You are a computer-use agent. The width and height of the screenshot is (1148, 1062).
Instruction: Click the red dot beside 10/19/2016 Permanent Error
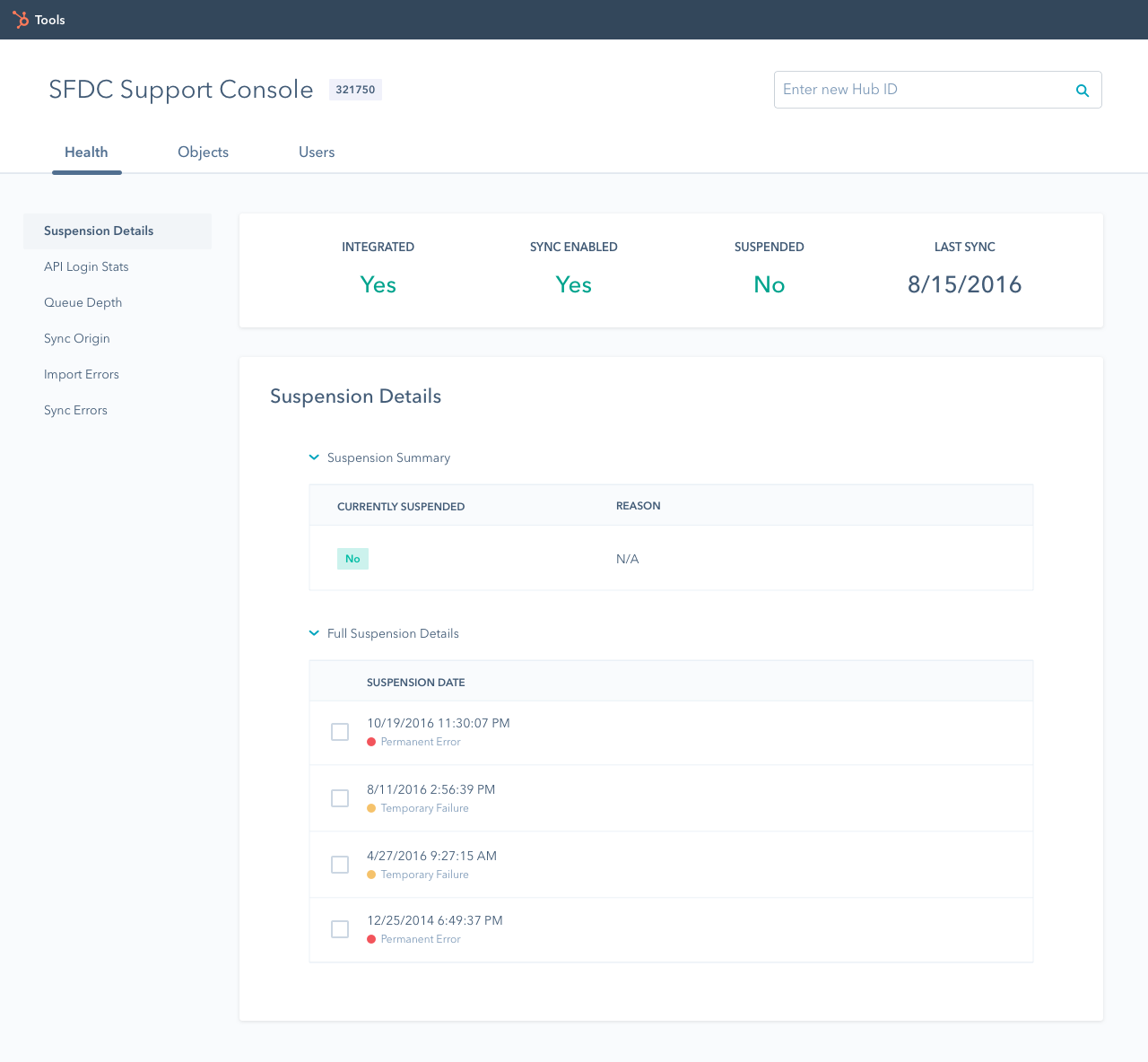(371, 742)
